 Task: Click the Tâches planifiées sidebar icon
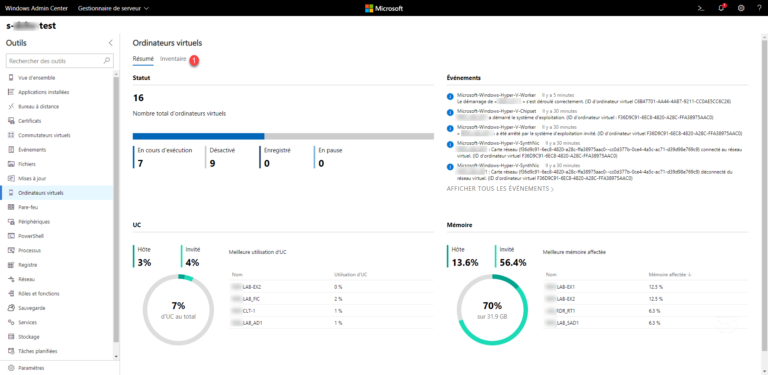[11, 351]
